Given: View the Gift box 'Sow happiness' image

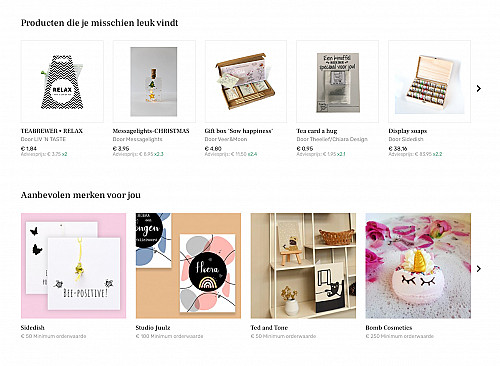Looking at the screenshot, I should click(x=246, y=81).
